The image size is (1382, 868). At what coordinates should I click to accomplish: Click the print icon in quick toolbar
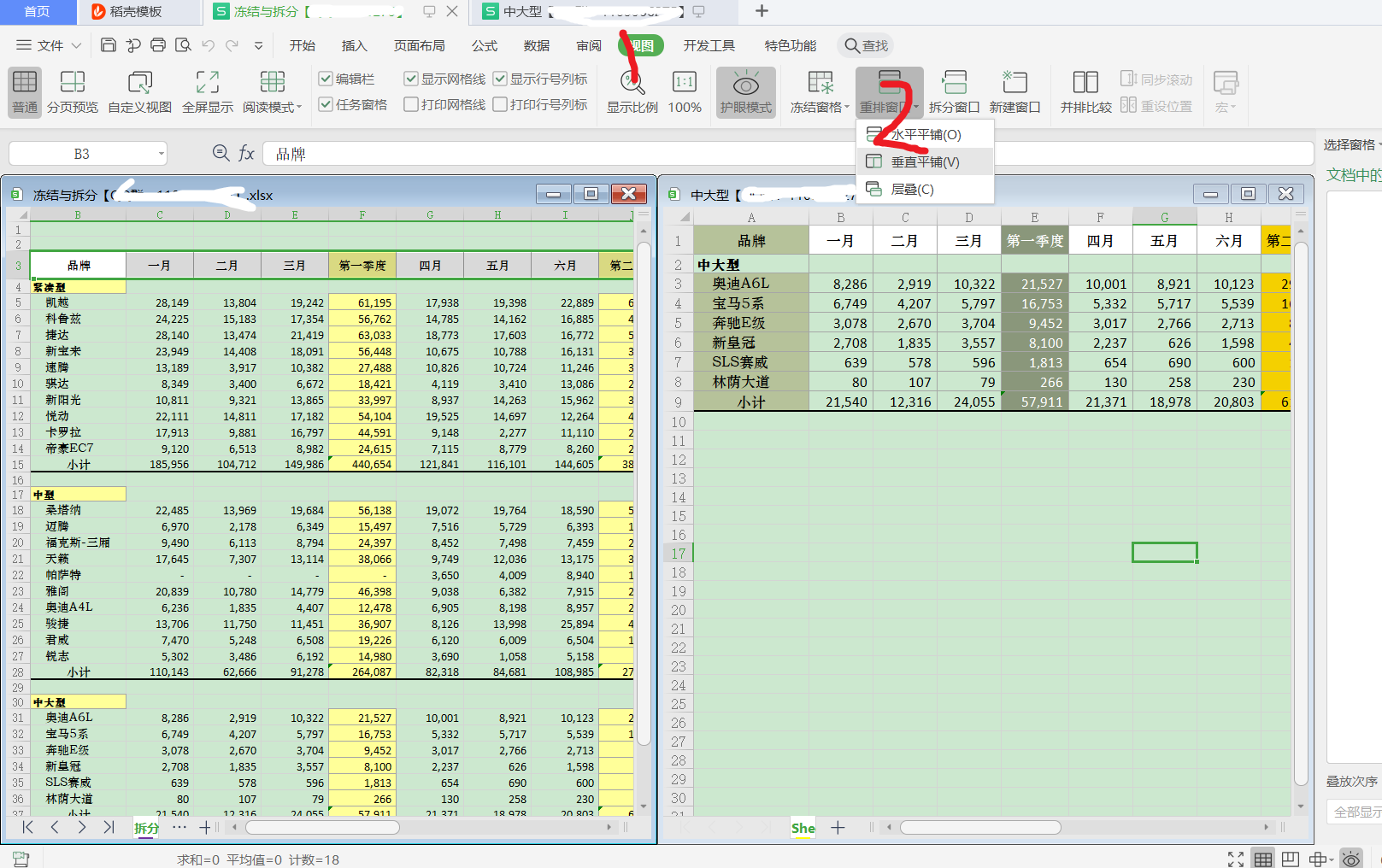point(158,45)
